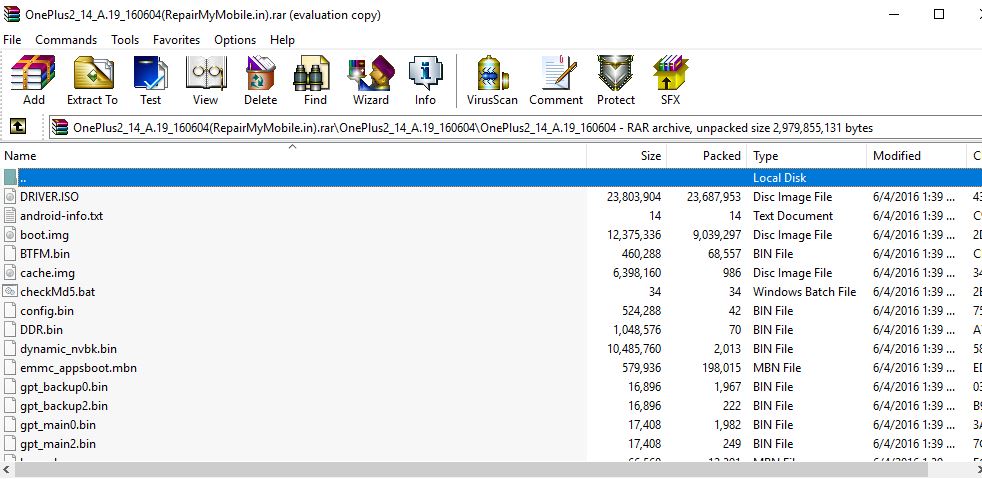The height and width of the screenshot is (479, 982).
Task: Launch the Wizard tool
Action: (370, 80)
